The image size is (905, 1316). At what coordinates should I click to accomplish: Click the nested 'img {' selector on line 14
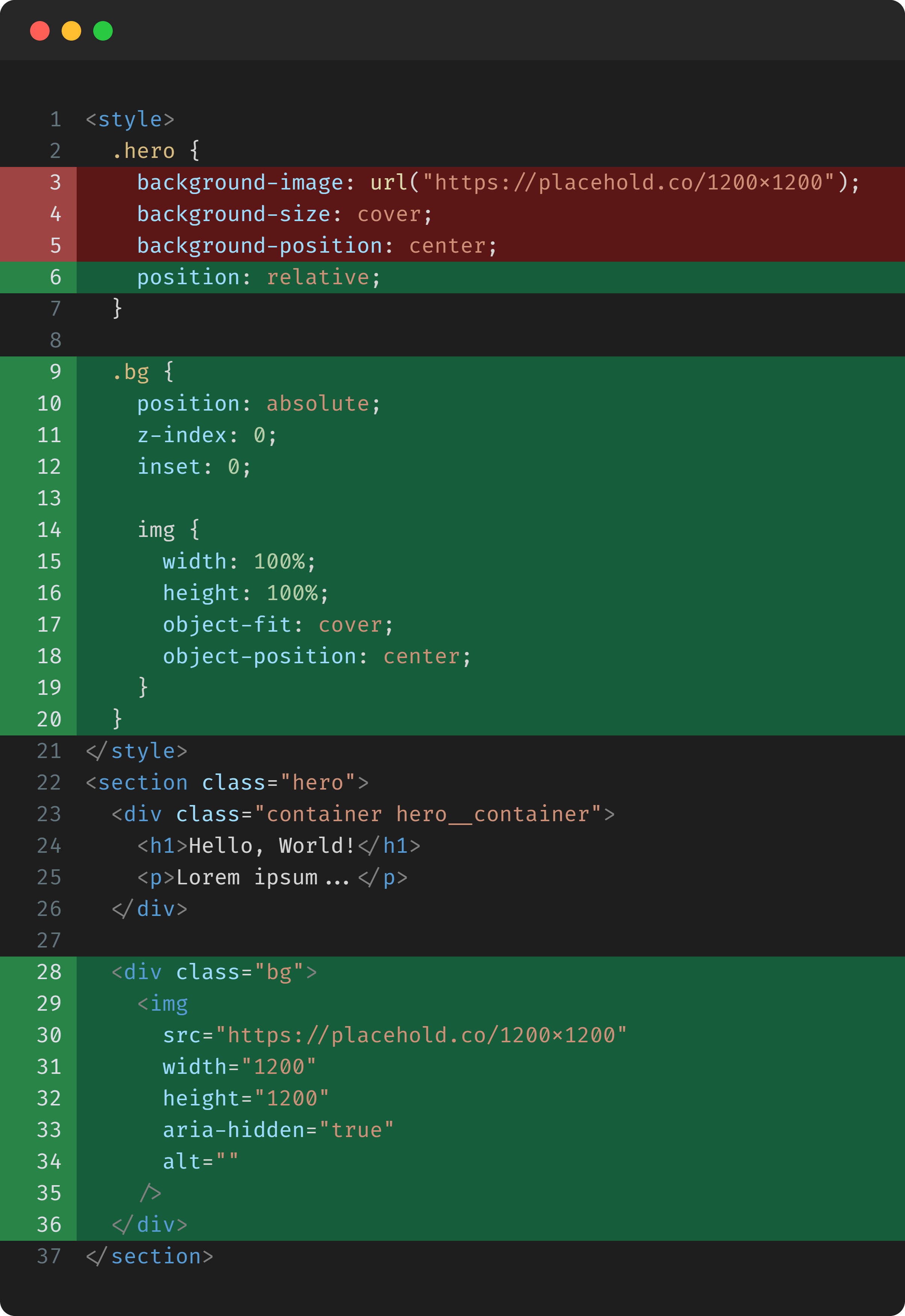[x=168, y=530]
